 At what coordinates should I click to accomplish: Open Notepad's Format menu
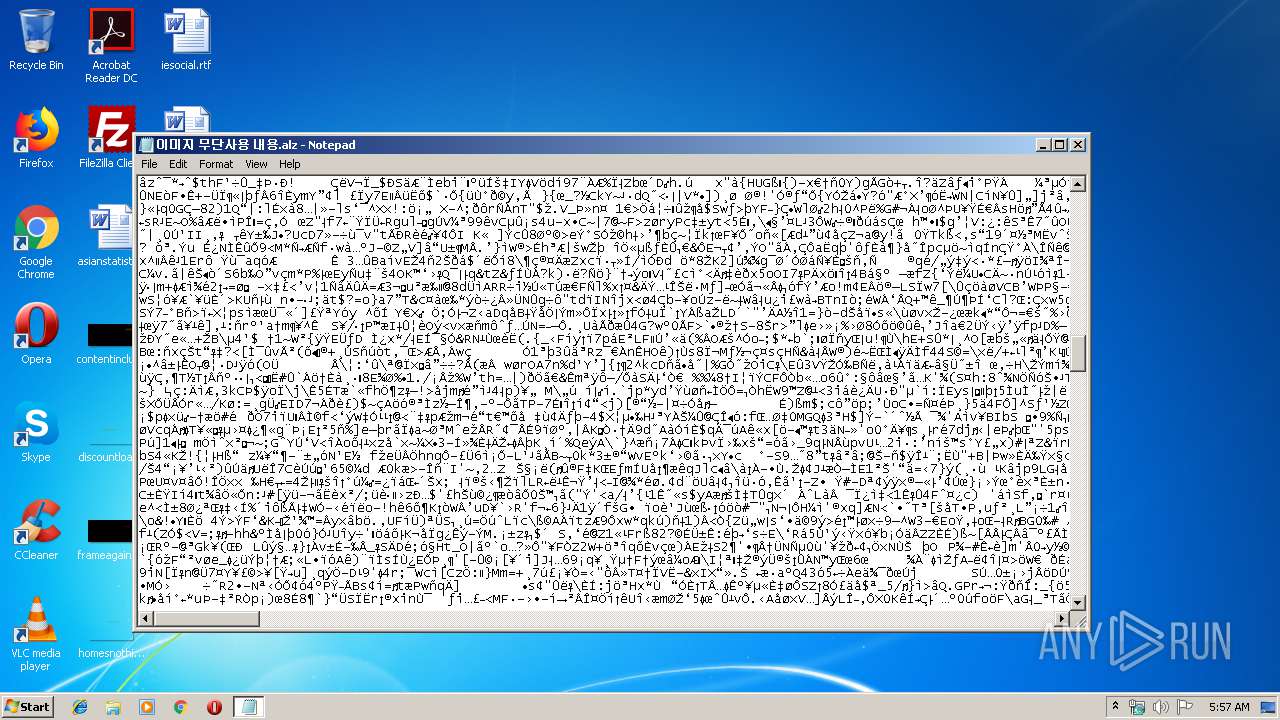point(216,164)
